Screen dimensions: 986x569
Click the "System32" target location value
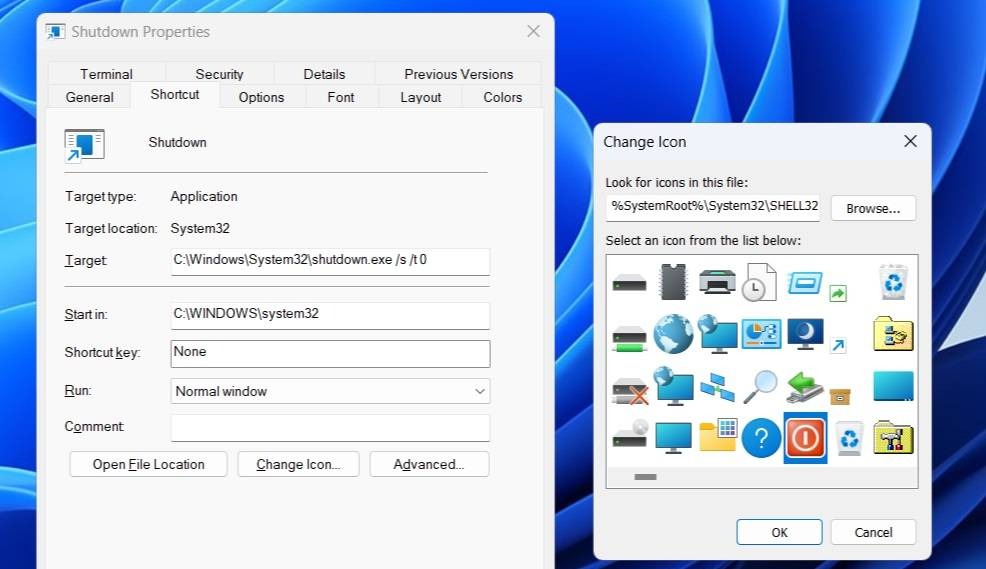[200, 228]
